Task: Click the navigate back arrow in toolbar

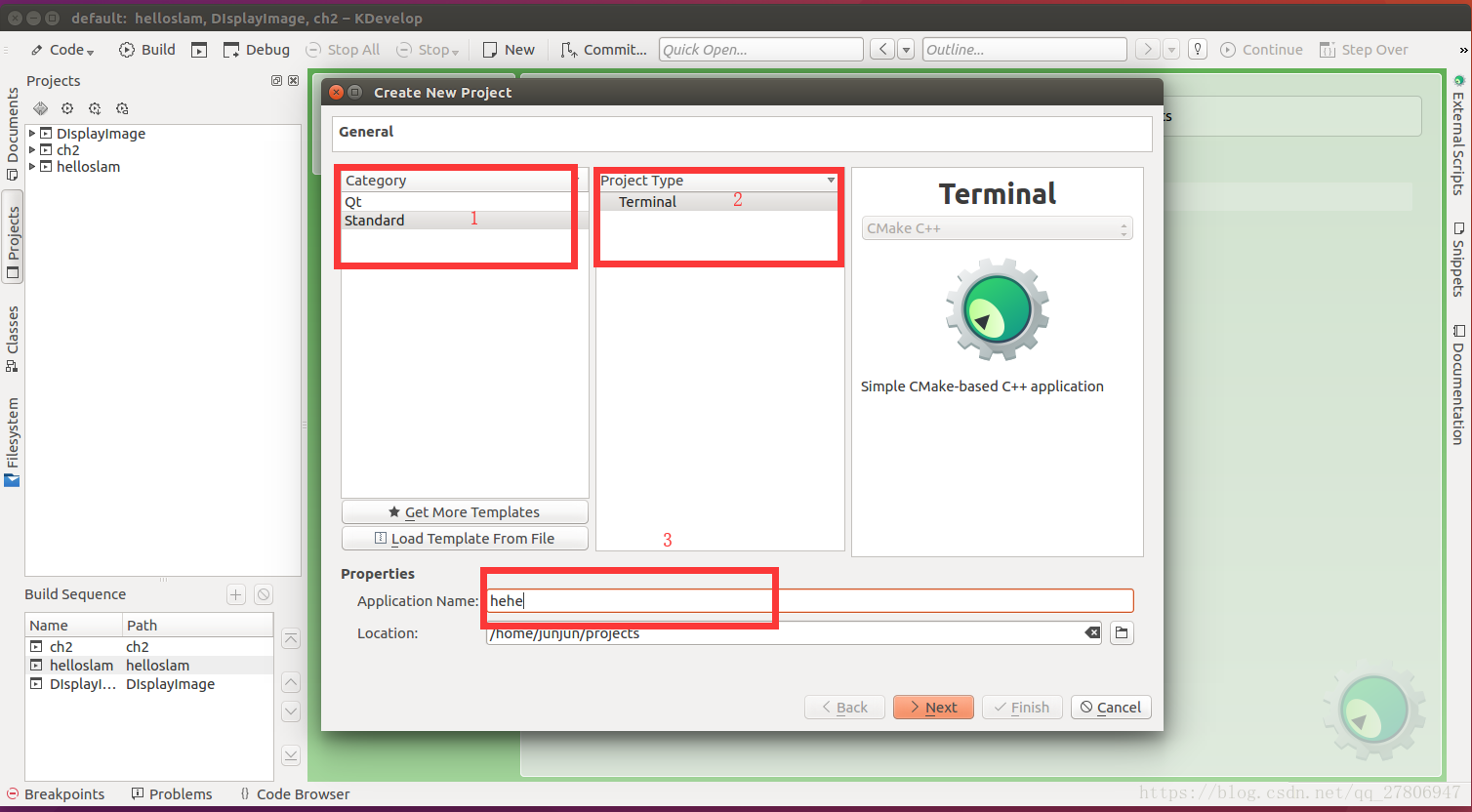Action: coord(881,49)
